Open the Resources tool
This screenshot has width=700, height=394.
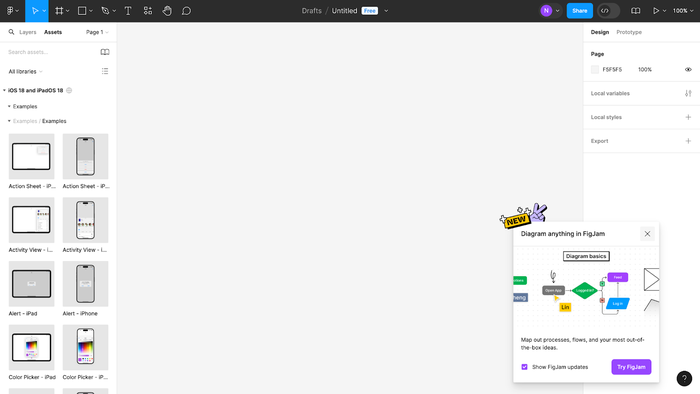click(148, 11)
